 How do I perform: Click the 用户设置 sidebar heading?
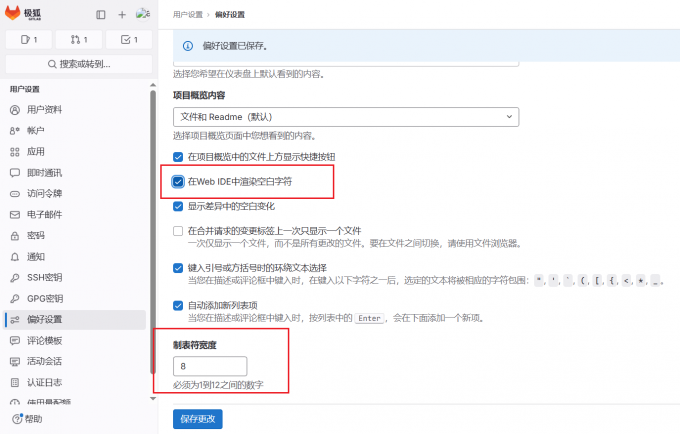pyautogui.click(x=25, y=89)
